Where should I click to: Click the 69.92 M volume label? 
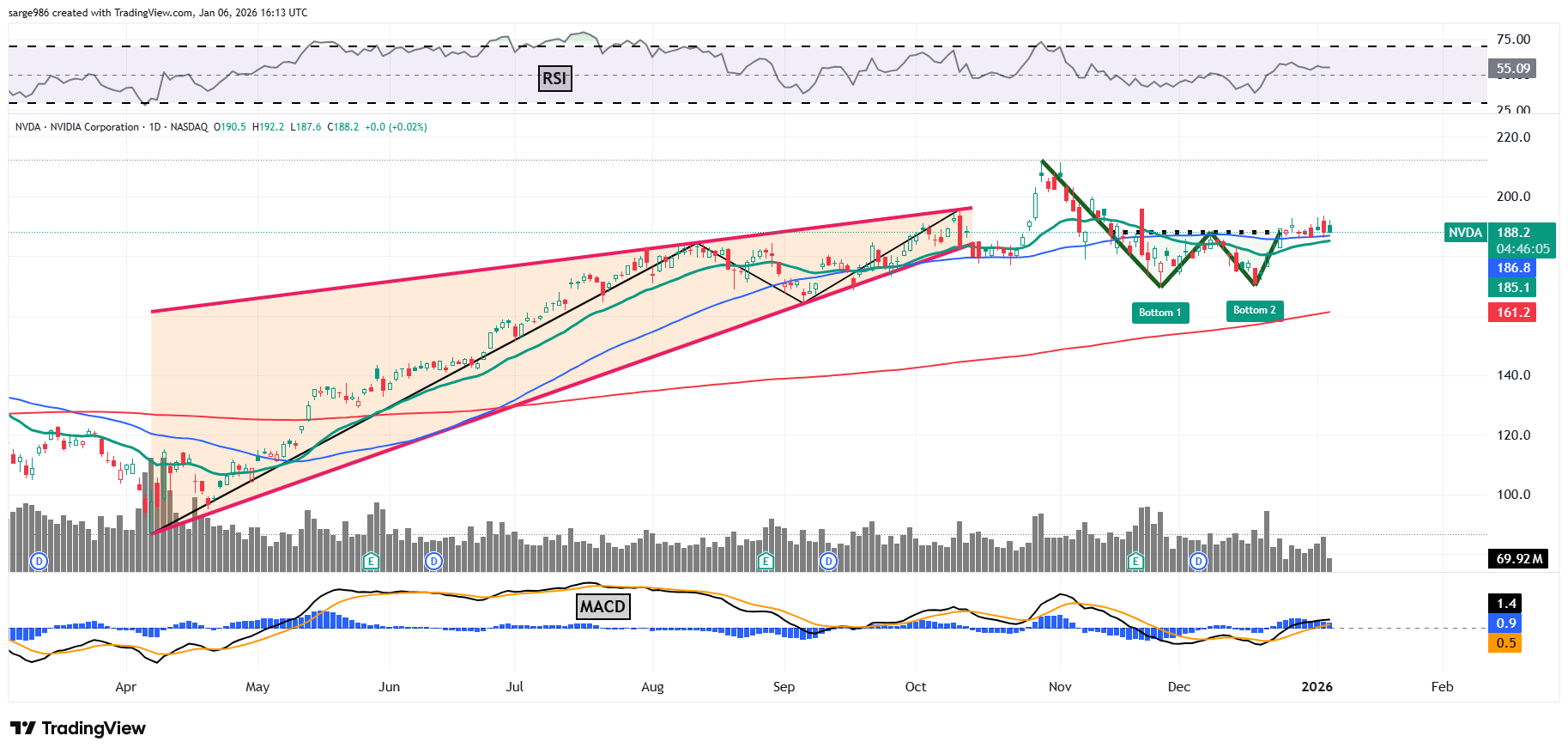(x=1518, y=559)
